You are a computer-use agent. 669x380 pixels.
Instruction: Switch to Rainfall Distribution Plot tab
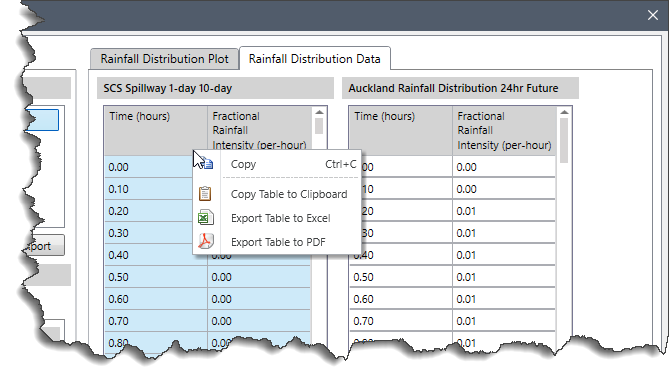coord(164,59)
